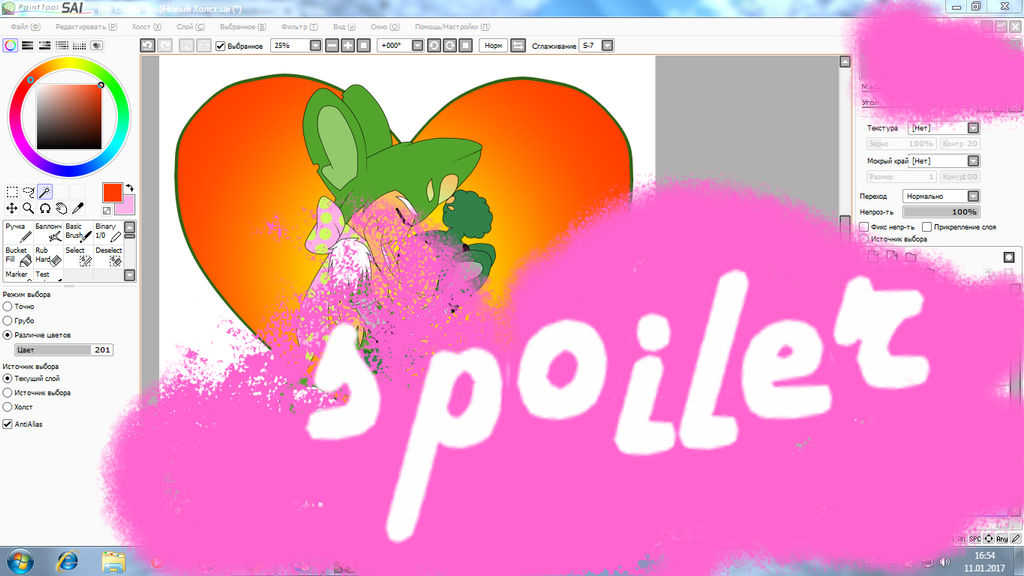This screenshot has height=576, width=1024.
Task: Select the hand pan tool
Action: [x=61, y=208]
